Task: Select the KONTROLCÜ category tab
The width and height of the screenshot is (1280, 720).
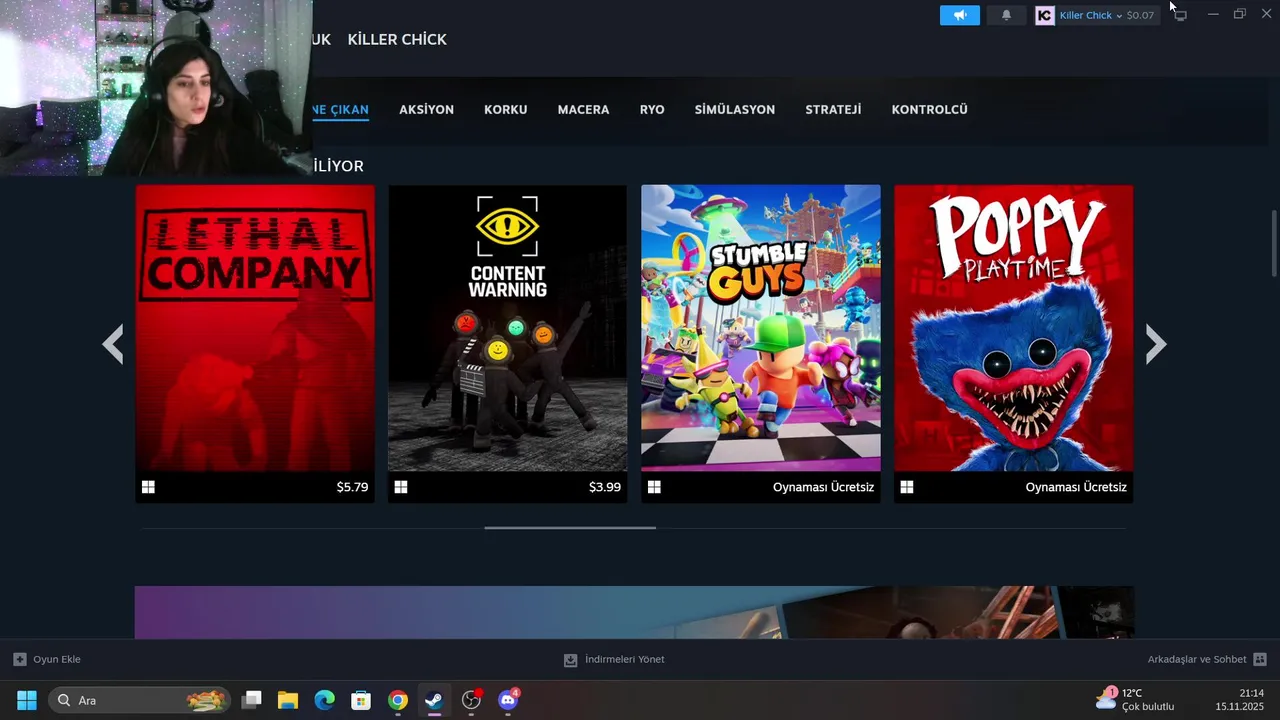Action: pos(929,109)
